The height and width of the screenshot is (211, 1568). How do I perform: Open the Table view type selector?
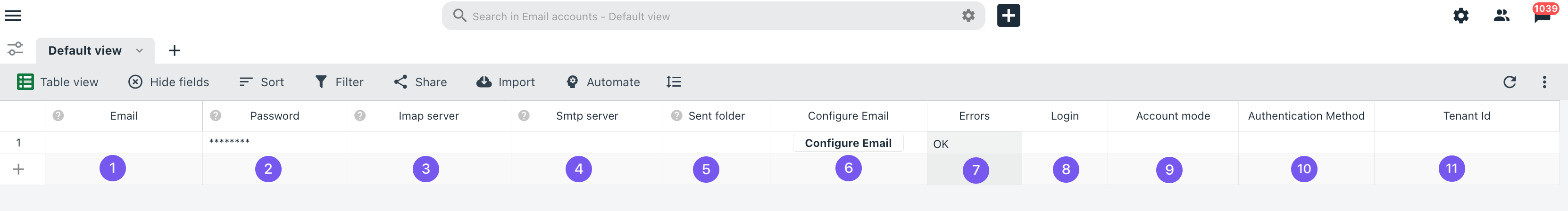[x=58, y=82]
